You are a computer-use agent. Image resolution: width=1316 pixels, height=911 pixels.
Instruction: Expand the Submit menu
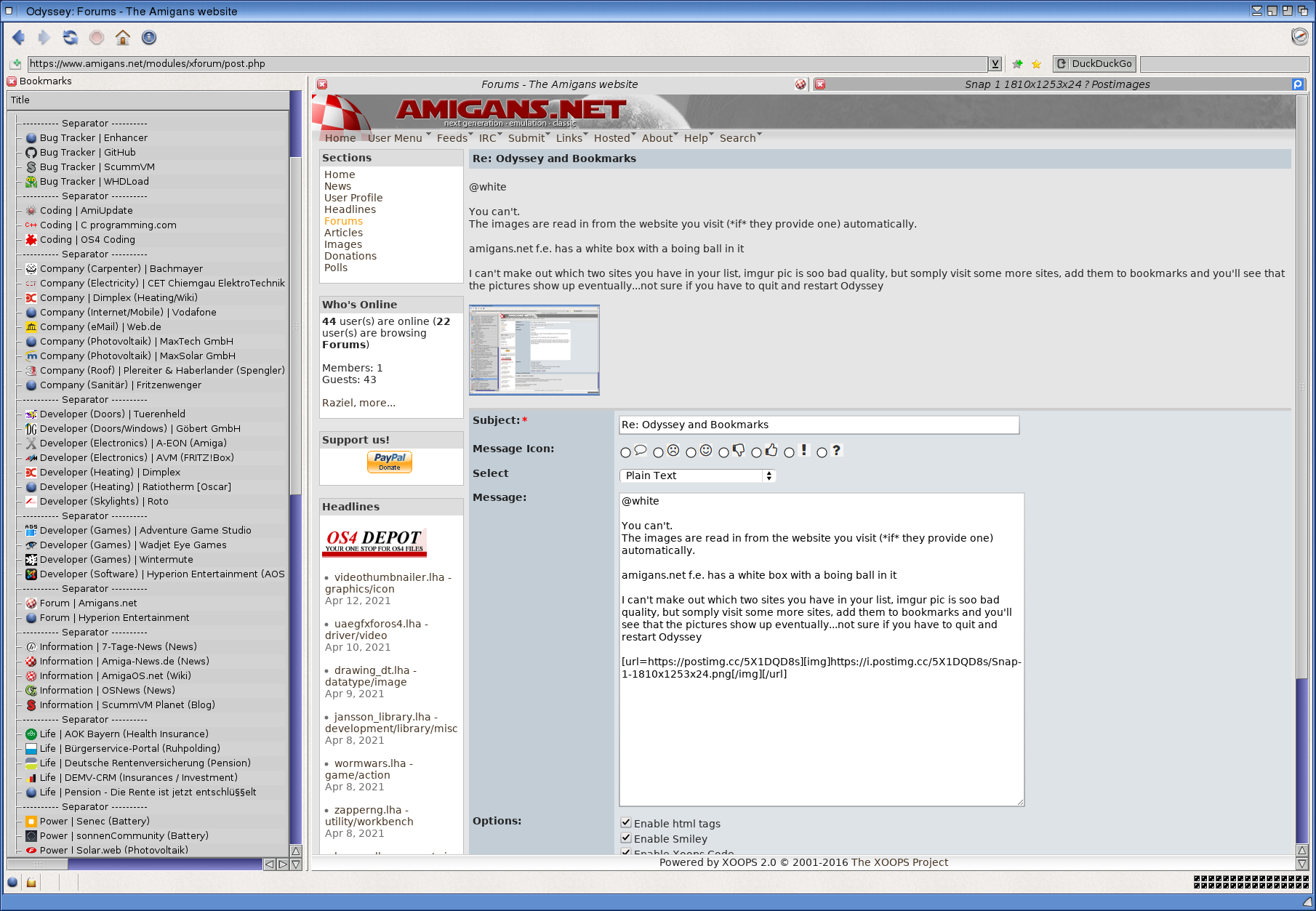529,137
